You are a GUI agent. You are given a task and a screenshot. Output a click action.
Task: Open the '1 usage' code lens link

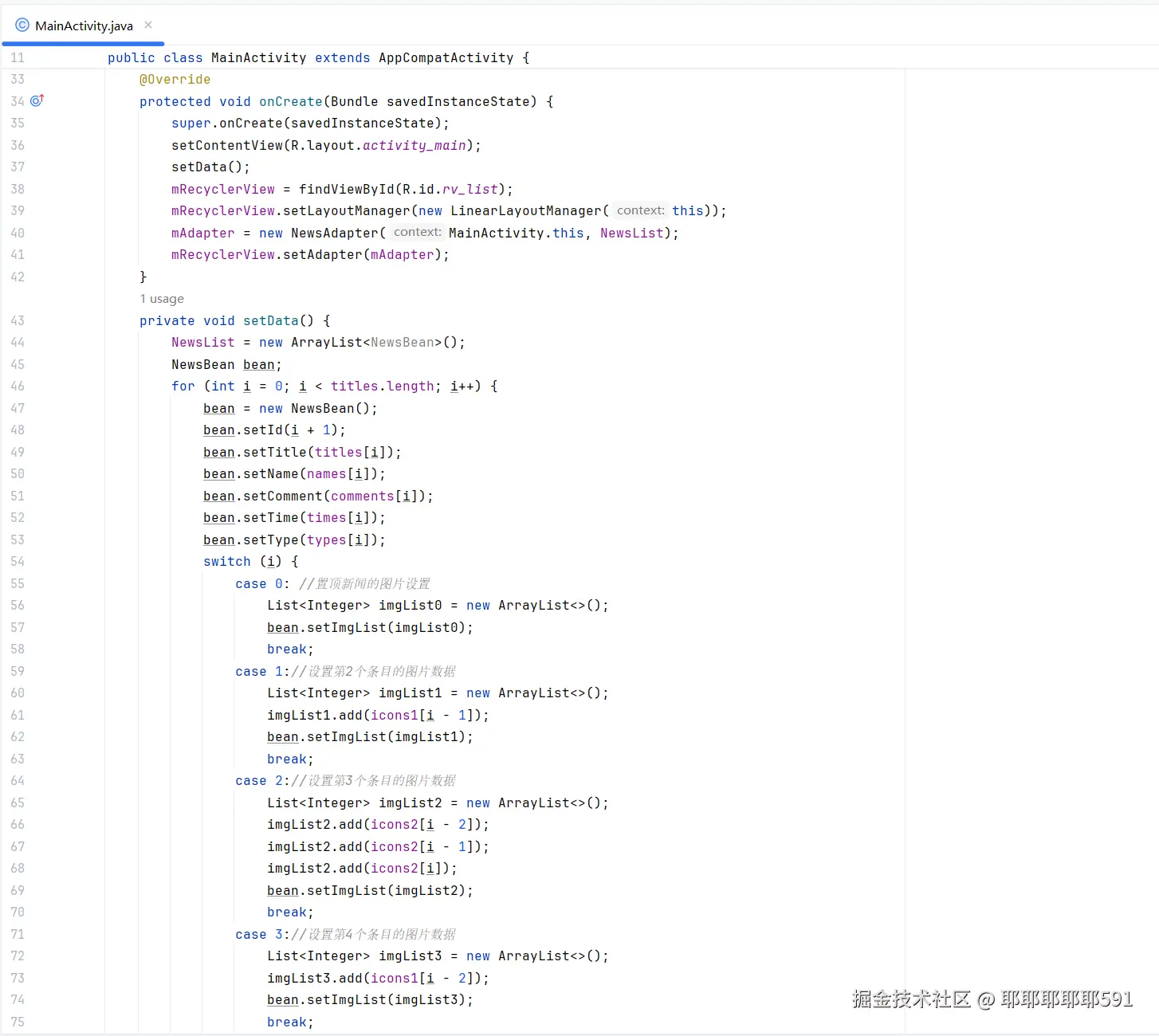tap(162, 299)
